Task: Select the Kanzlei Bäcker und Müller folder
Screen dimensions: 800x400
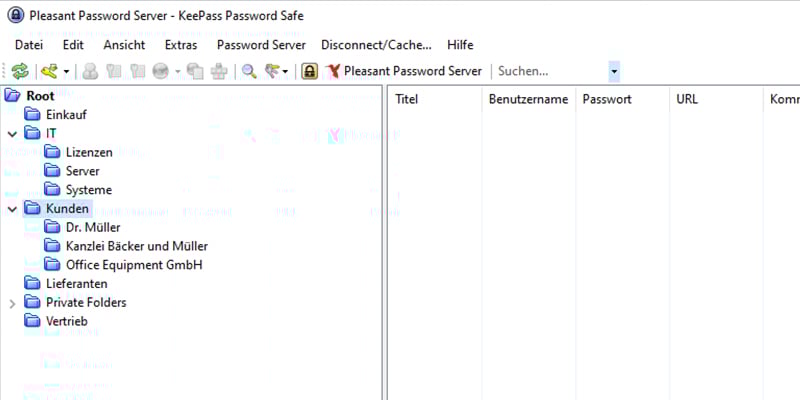Action: click(x=136, y=246)
